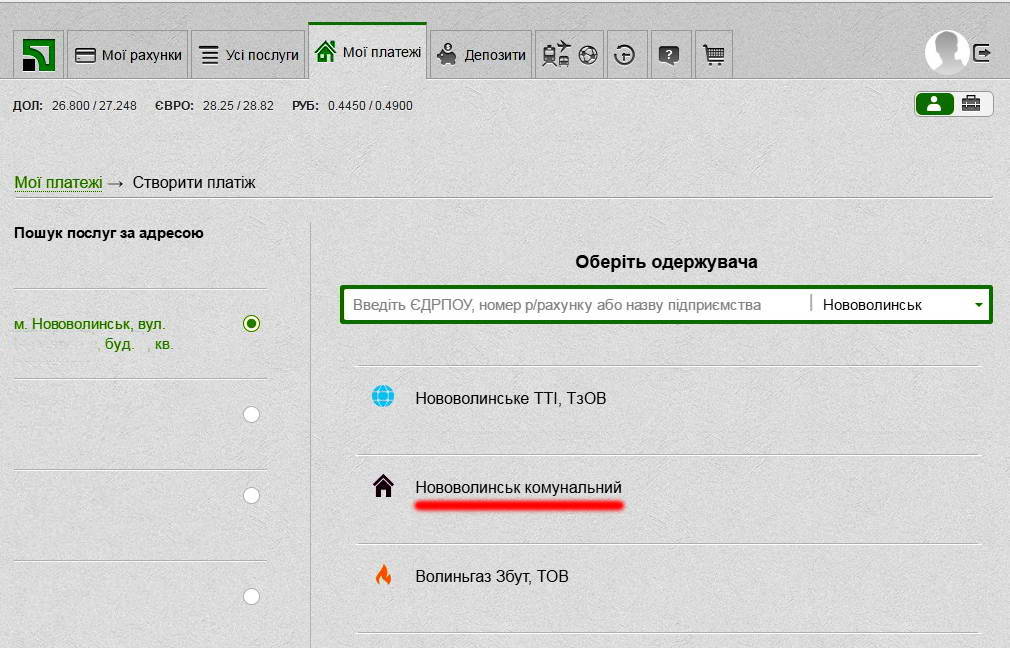1010x648 pixels.
Task: Open the help question mark icon
Action: point(669,55)
